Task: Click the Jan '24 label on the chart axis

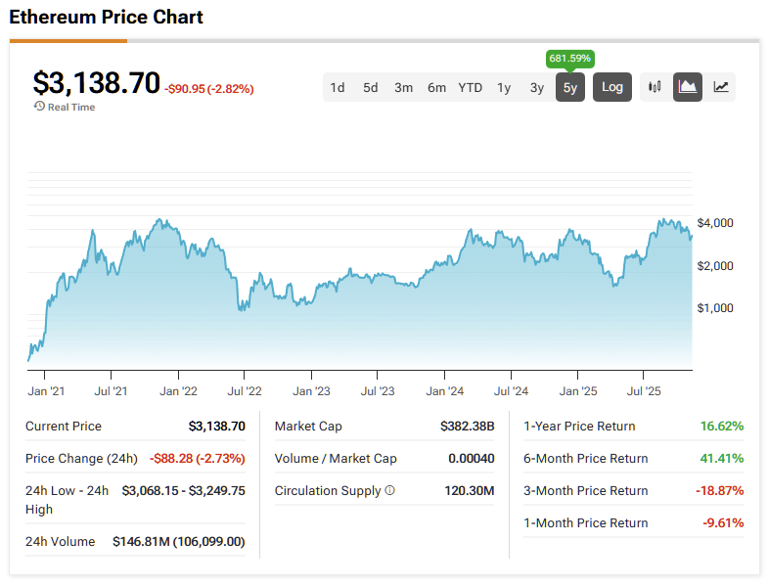Action: pos(444,391)
